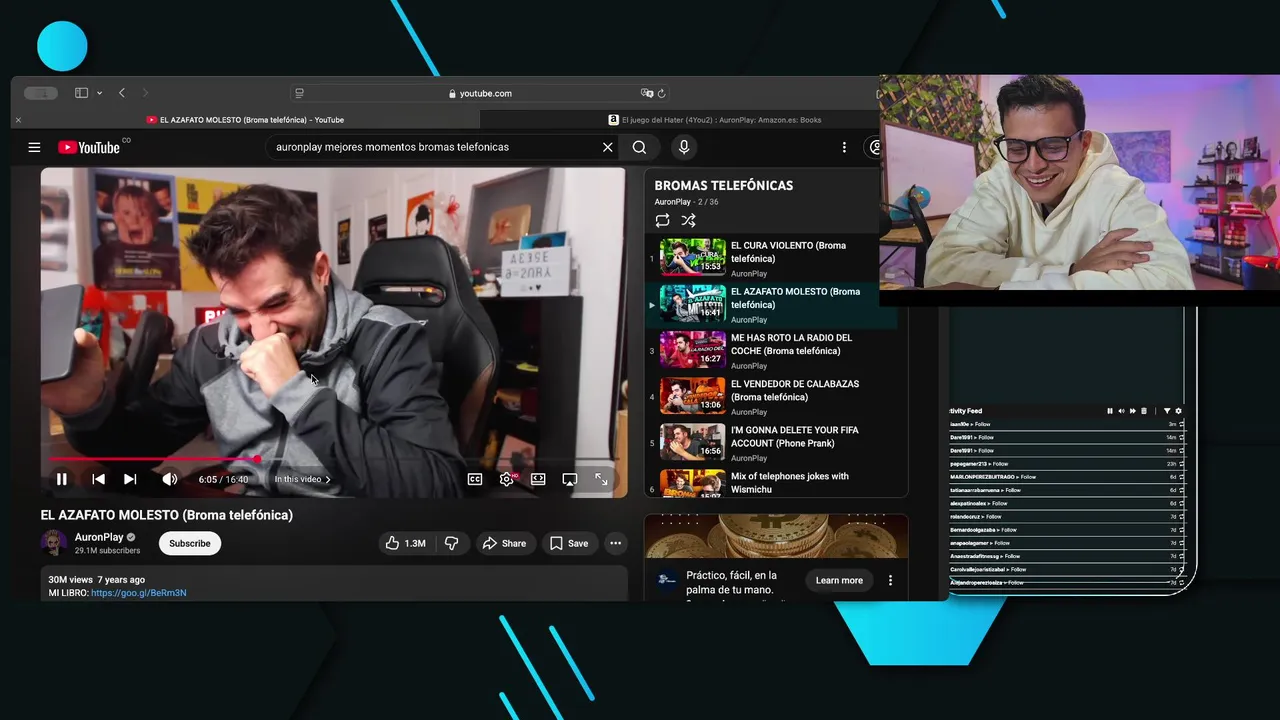Toggle playlist shuffle icon

coord(688,220)
